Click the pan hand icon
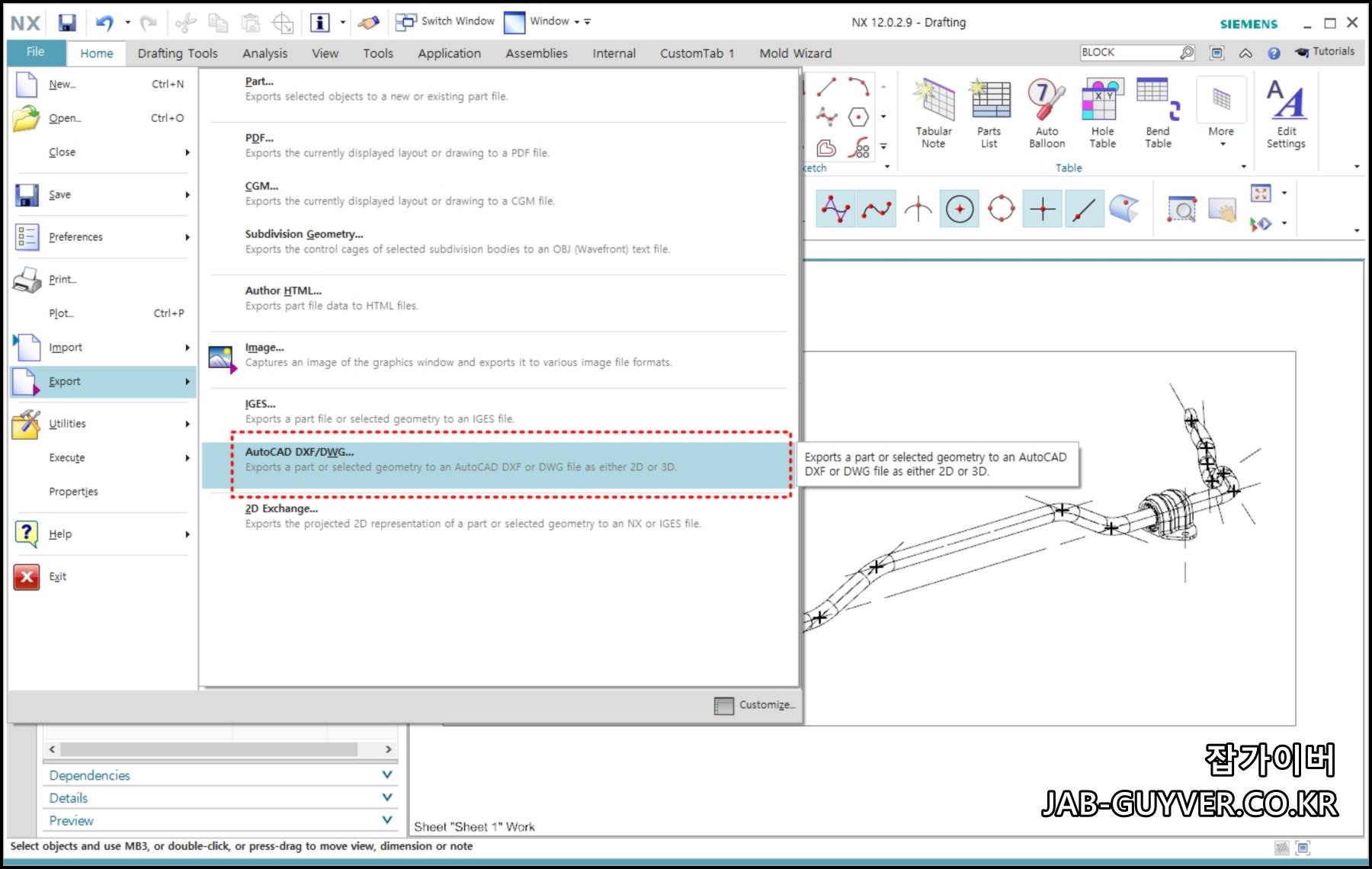This screenshot has width=1372, height=869. (1222, 209)
